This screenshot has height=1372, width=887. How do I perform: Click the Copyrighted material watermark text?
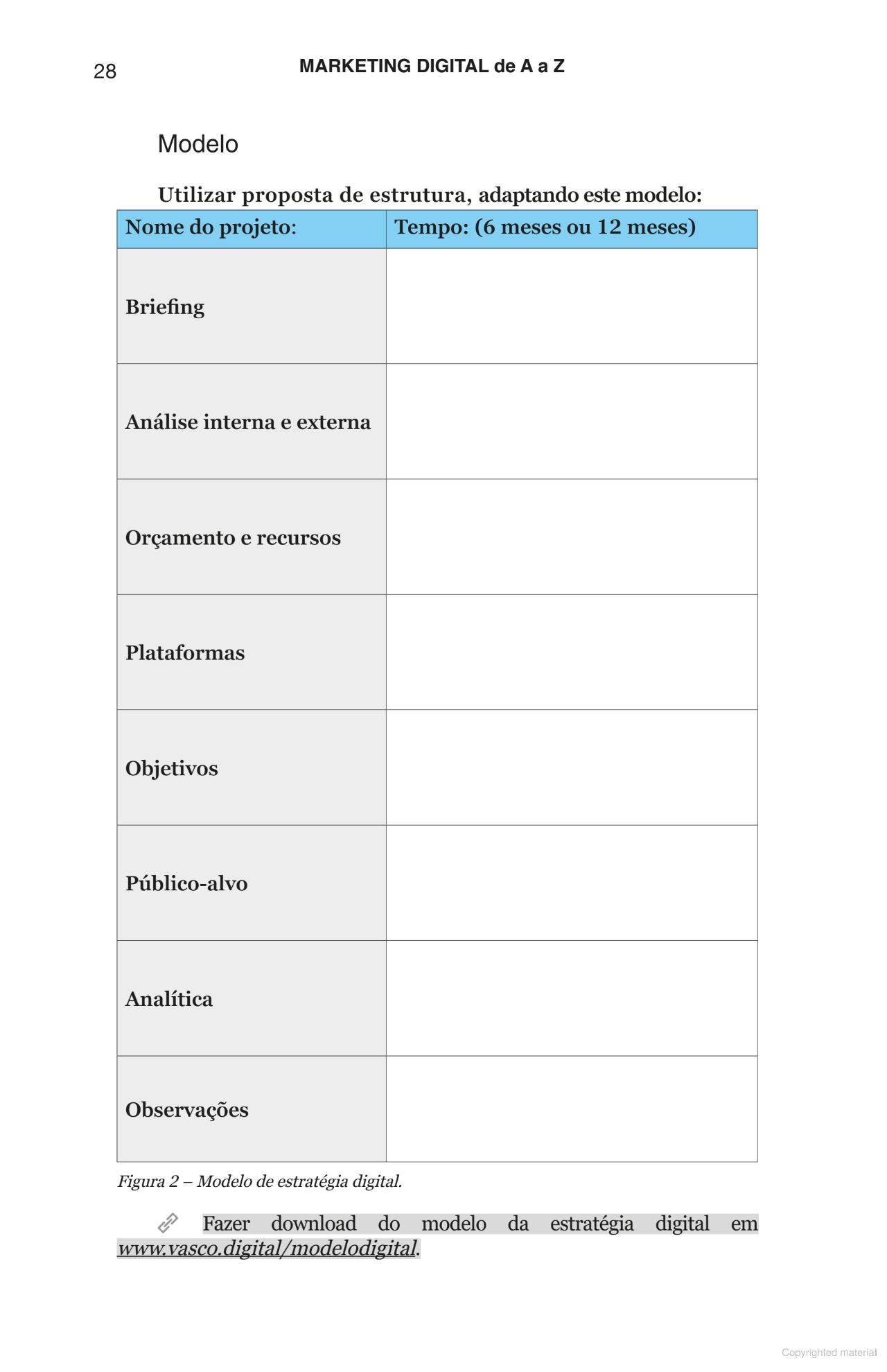click(829, 1353)
